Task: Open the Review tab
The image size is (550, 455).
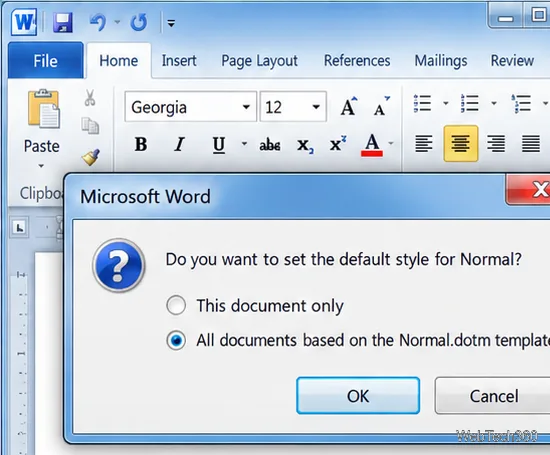Action: point(512,61)
